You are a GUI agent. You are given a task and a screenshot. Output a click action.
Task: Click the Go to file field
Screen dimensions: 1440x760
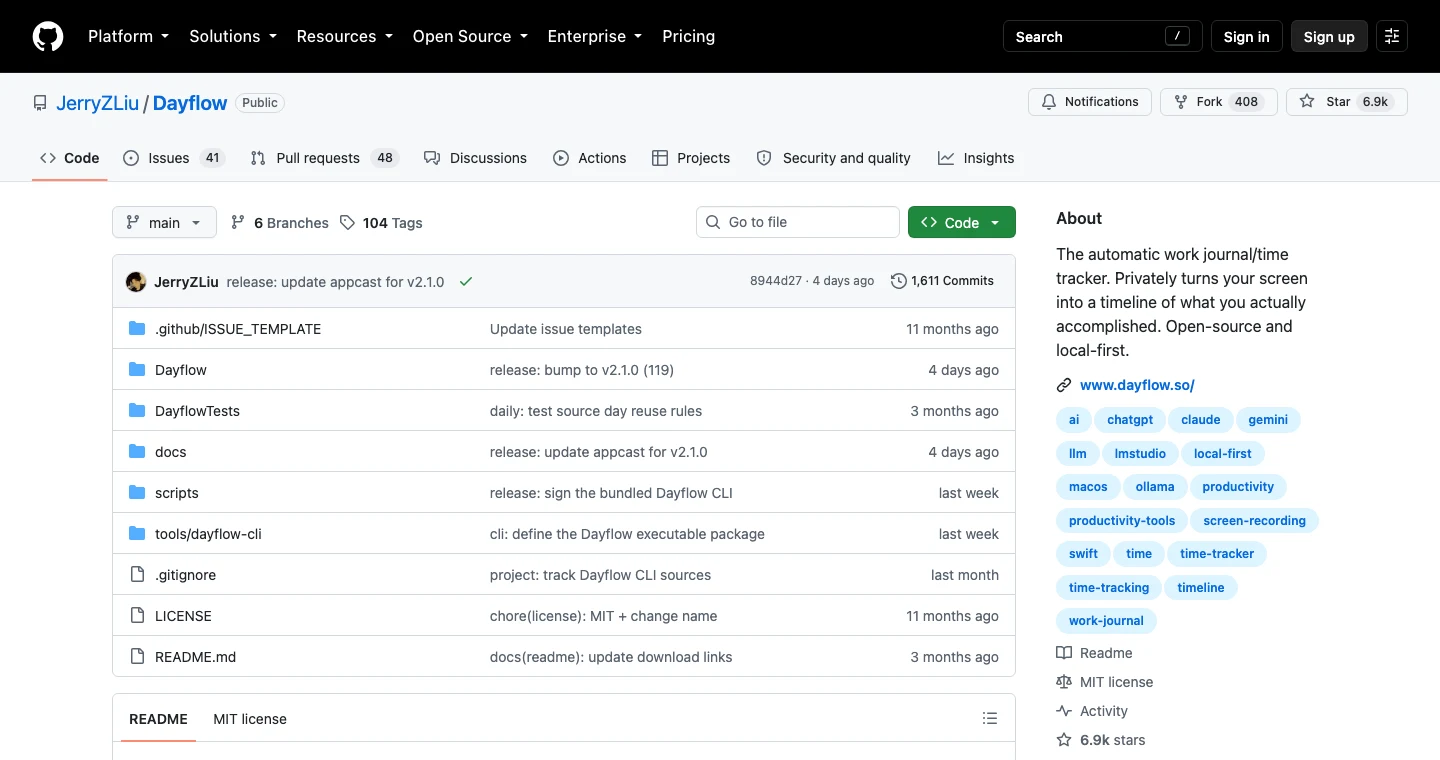[798, 222]
